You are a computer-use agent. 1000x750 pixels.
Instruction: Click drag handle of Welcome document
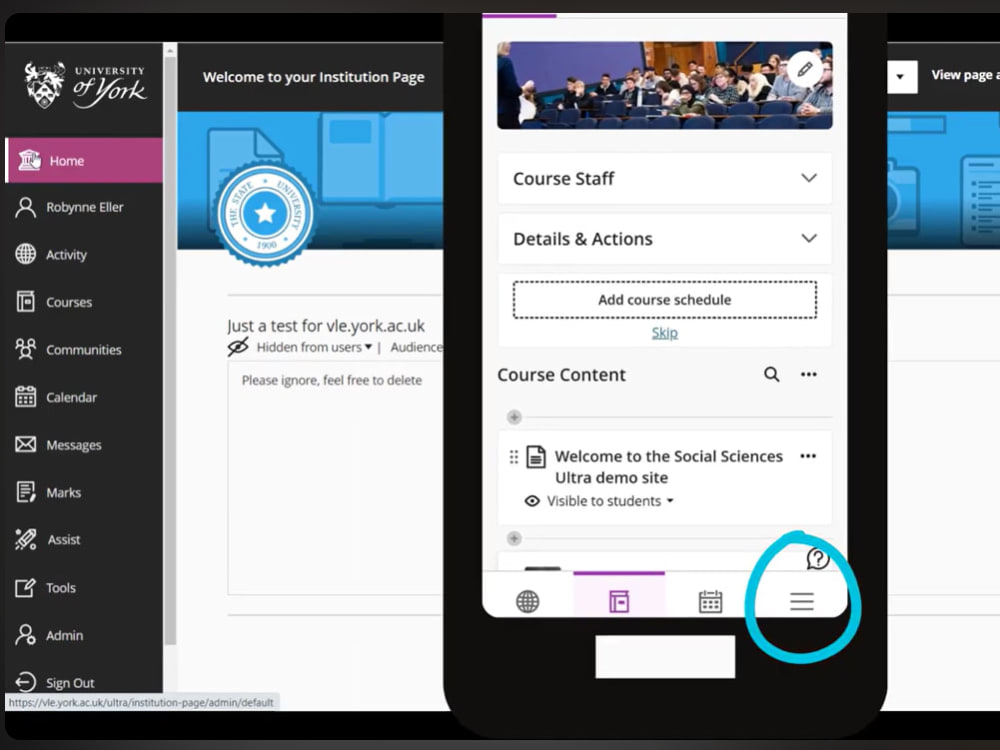pyautogui.click(x=514, y=457)
